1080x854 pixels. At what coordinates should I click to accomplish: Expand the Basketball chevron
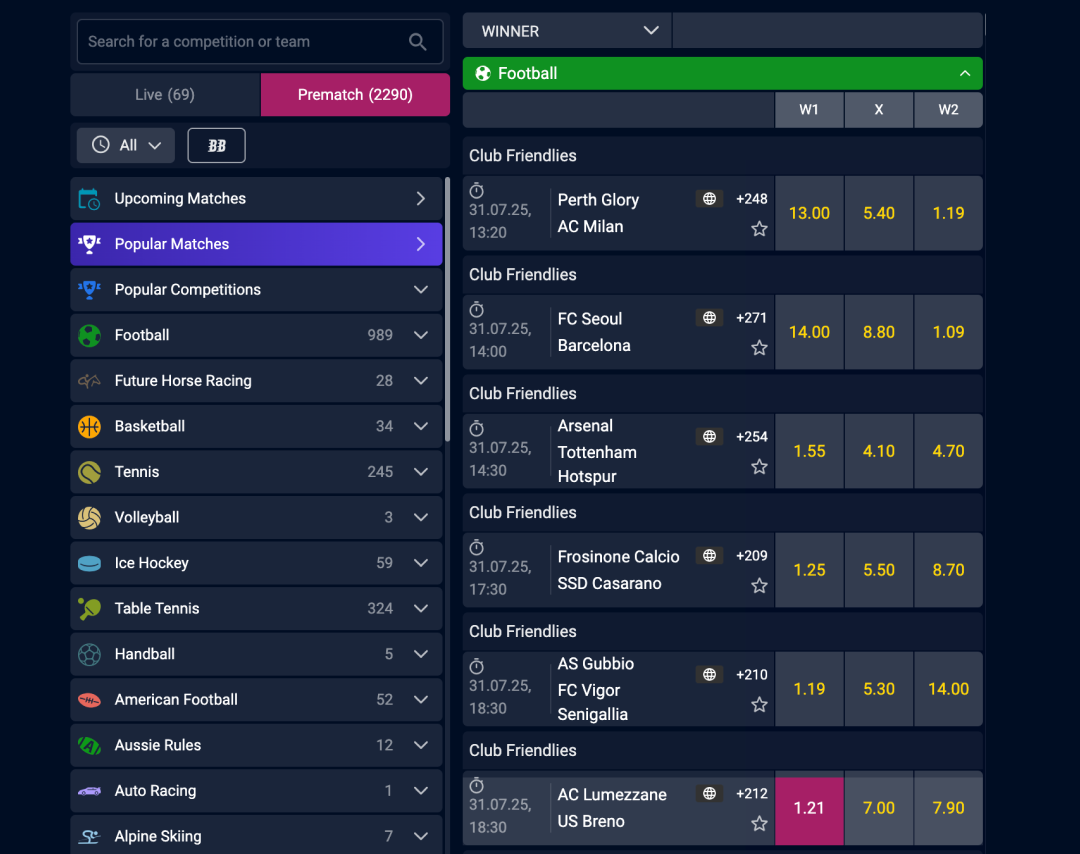tap(421, 426)
